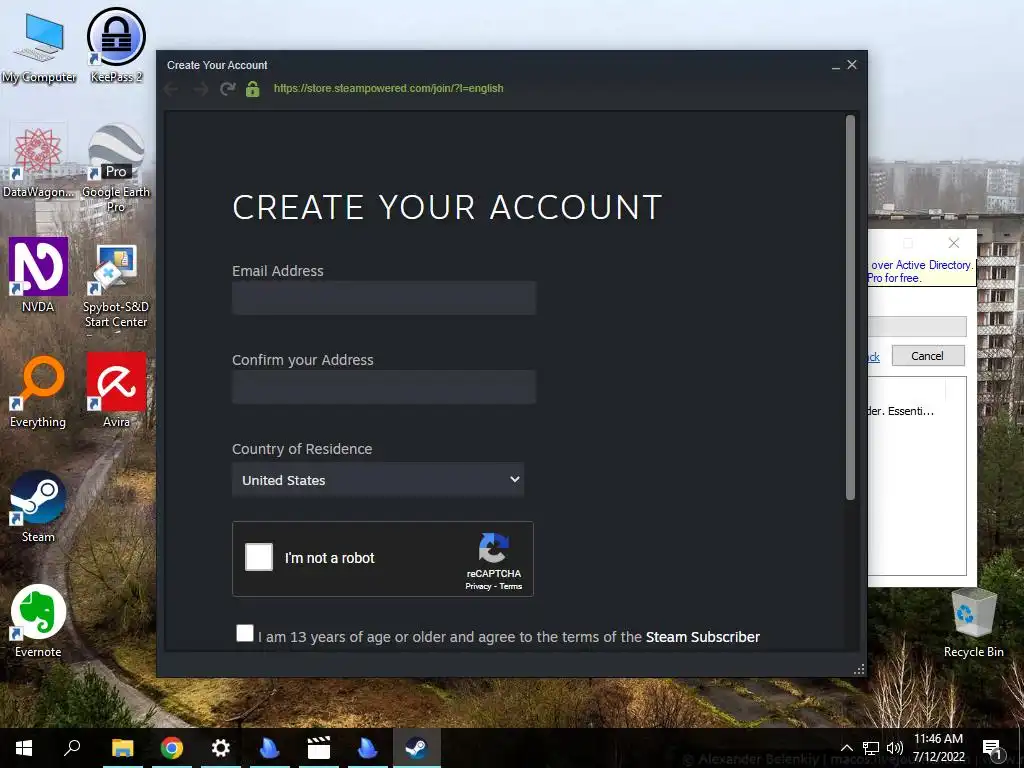Screen dimensions: 1024x768
Task: Open File Explorer from the taskbar
Action: coord(122,748)
